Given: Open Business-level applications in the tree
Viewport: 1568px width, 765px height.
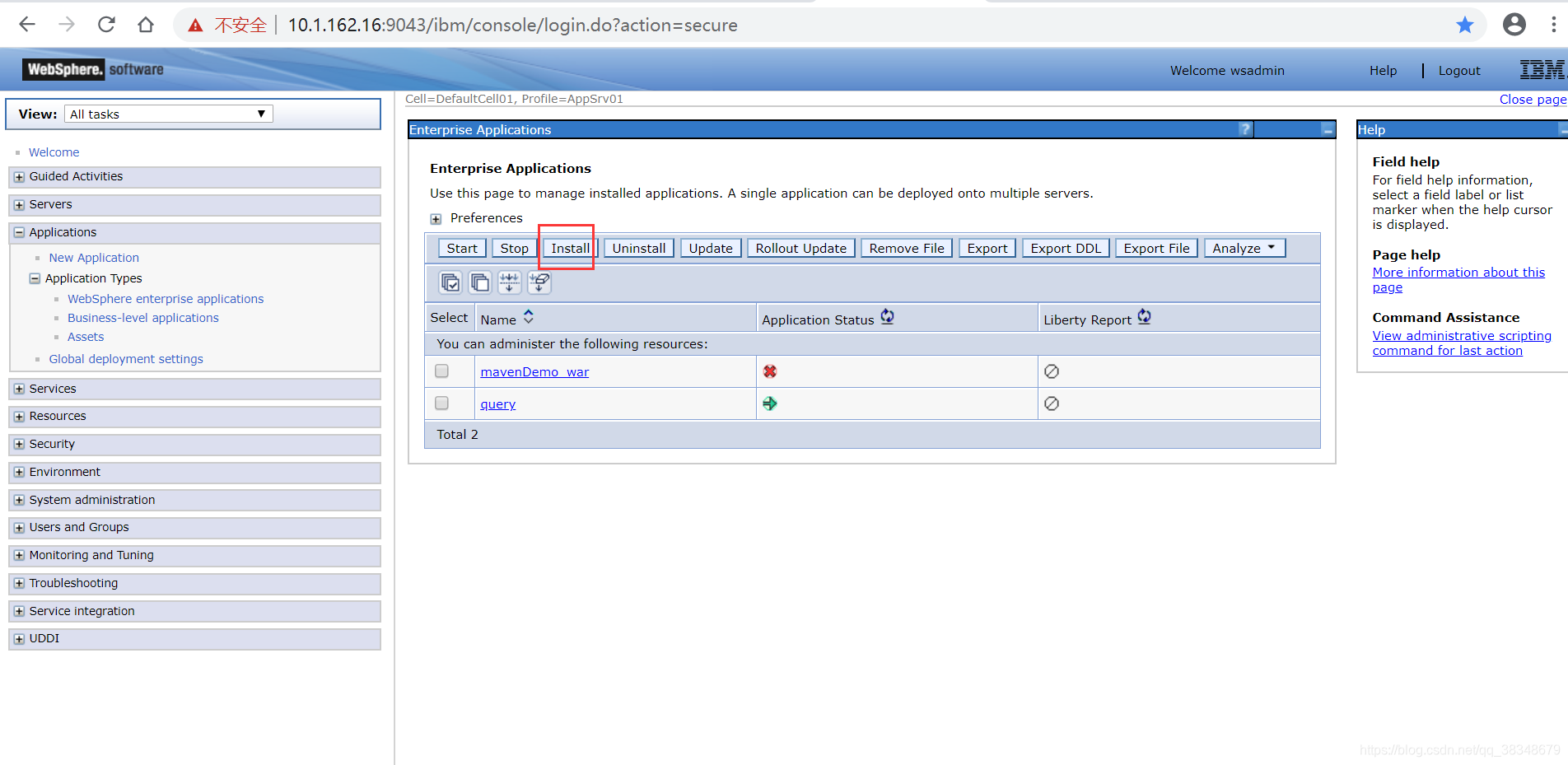Looking at the screenshot, I should tap(143, 318).
